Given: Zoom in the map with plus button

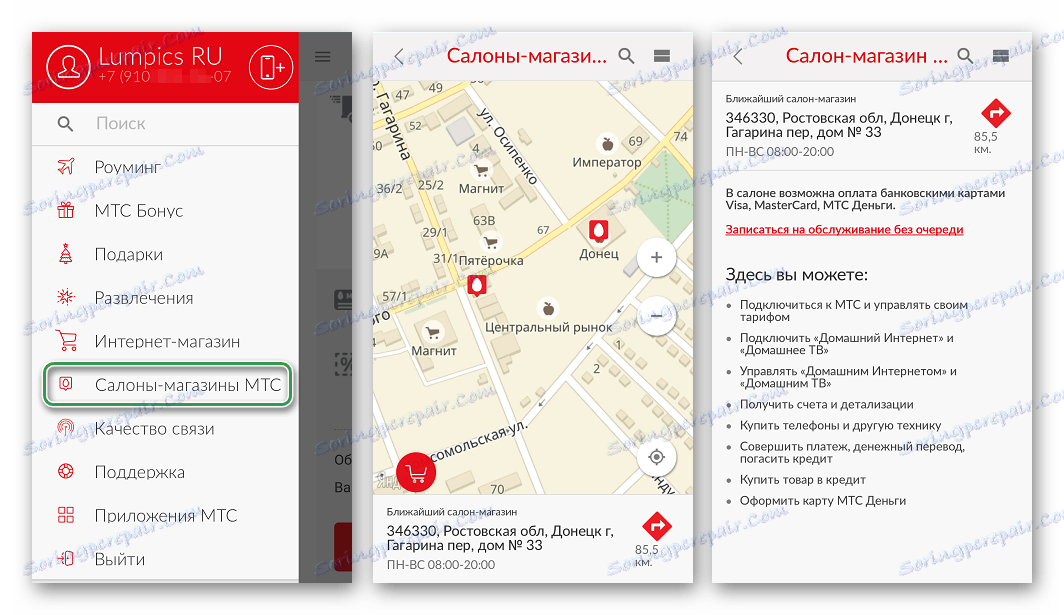Looking at the screenshot, I should pos(656,257).
